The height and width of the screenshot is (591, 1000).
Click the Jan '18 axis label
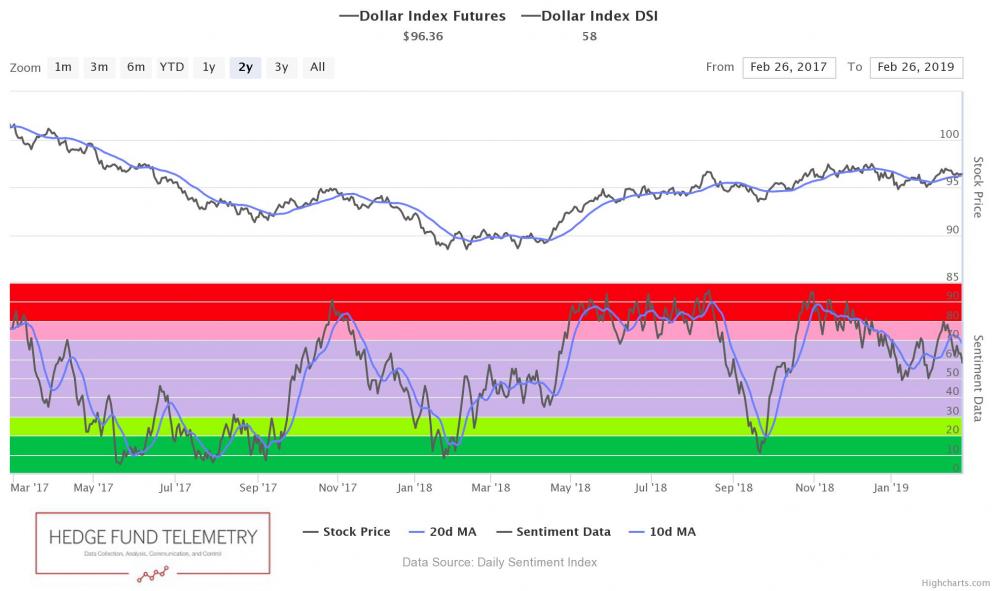pyautogui.click(x=415, y=488)
